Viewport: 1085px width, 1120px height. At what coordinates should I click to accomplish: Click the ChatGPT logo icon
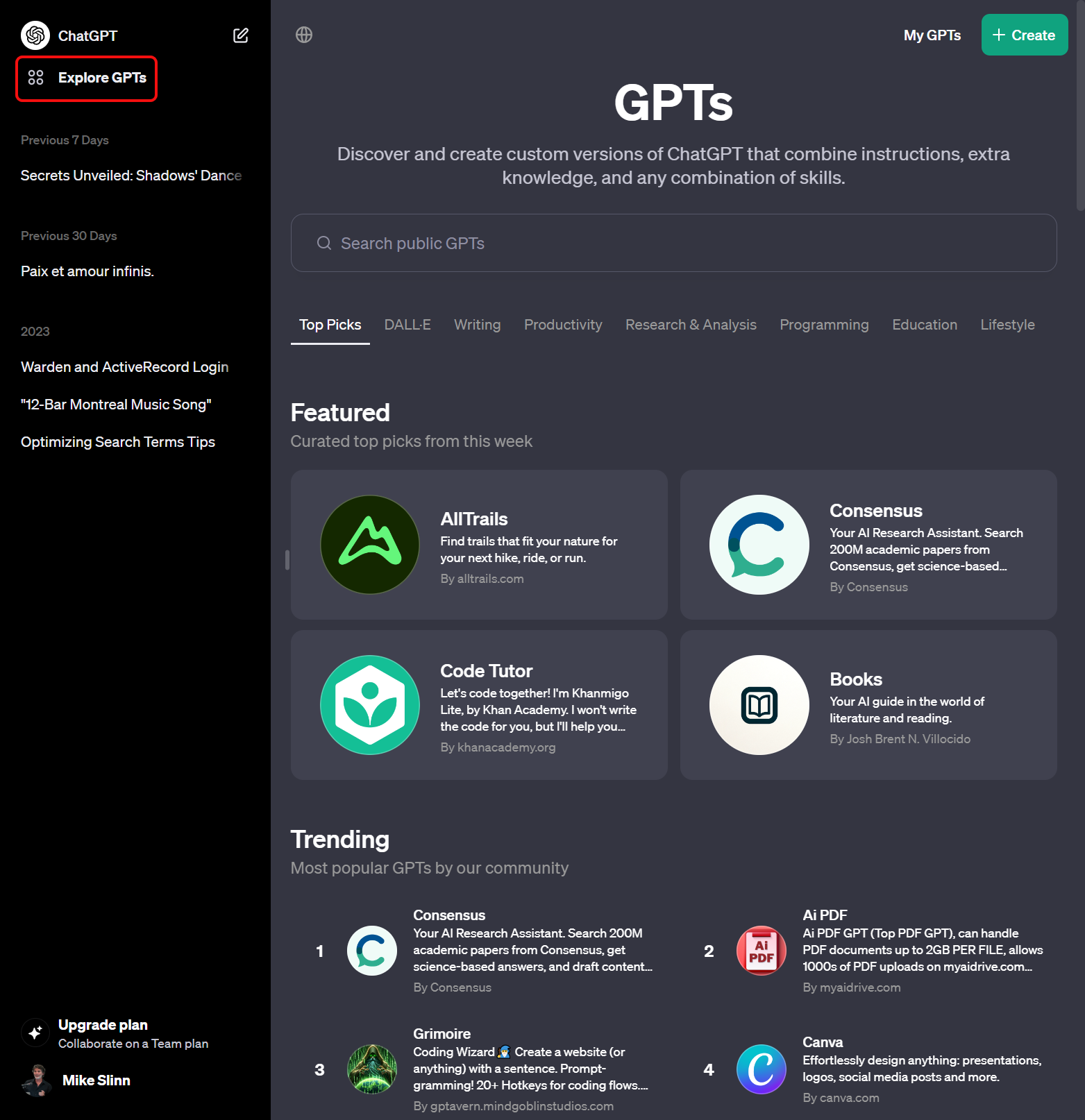point(35,35)
